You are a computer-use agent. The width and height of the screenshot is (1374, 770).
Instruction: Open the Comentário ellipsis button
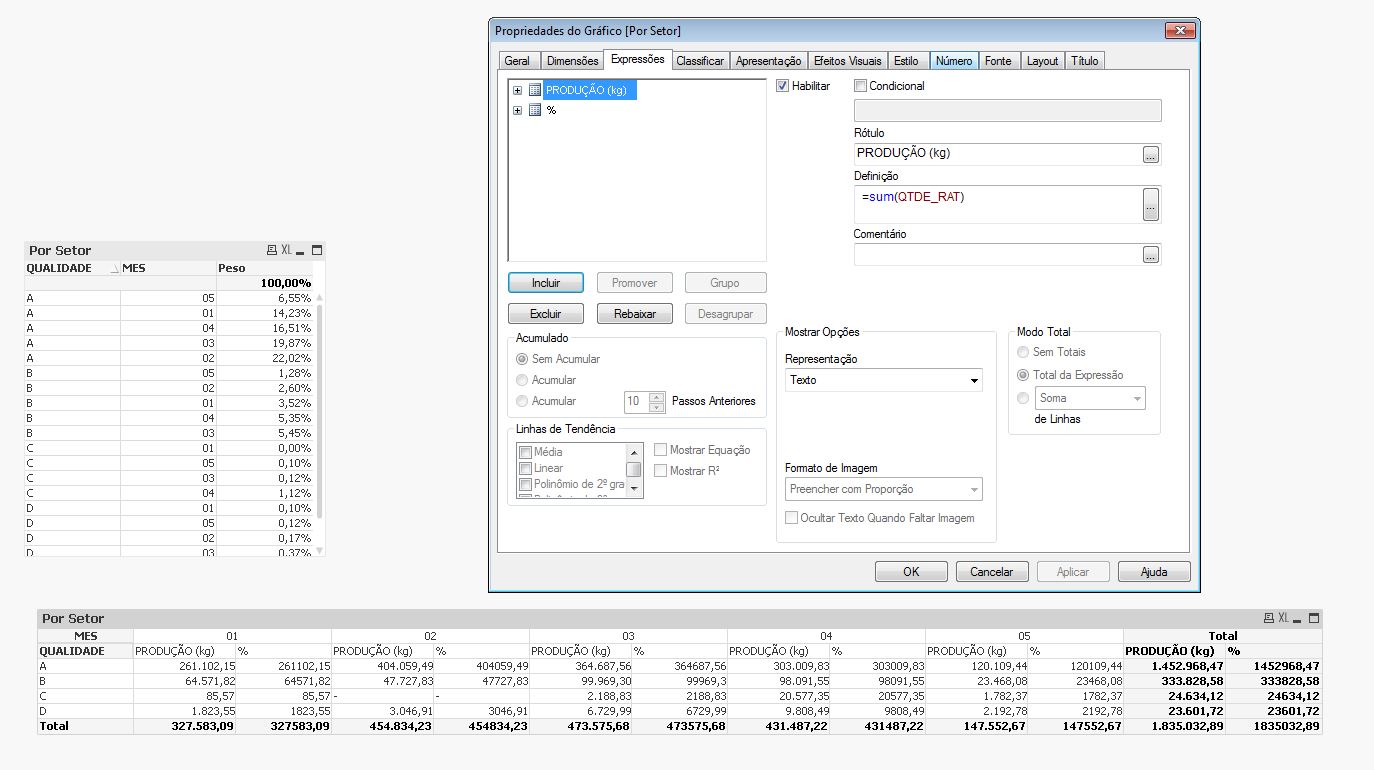click(1151, 255)
